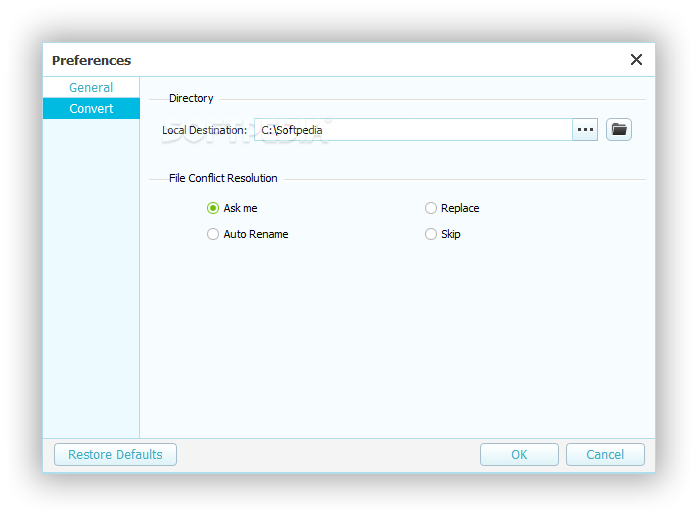Confirm the preferences with OK

tap(519, 455)
